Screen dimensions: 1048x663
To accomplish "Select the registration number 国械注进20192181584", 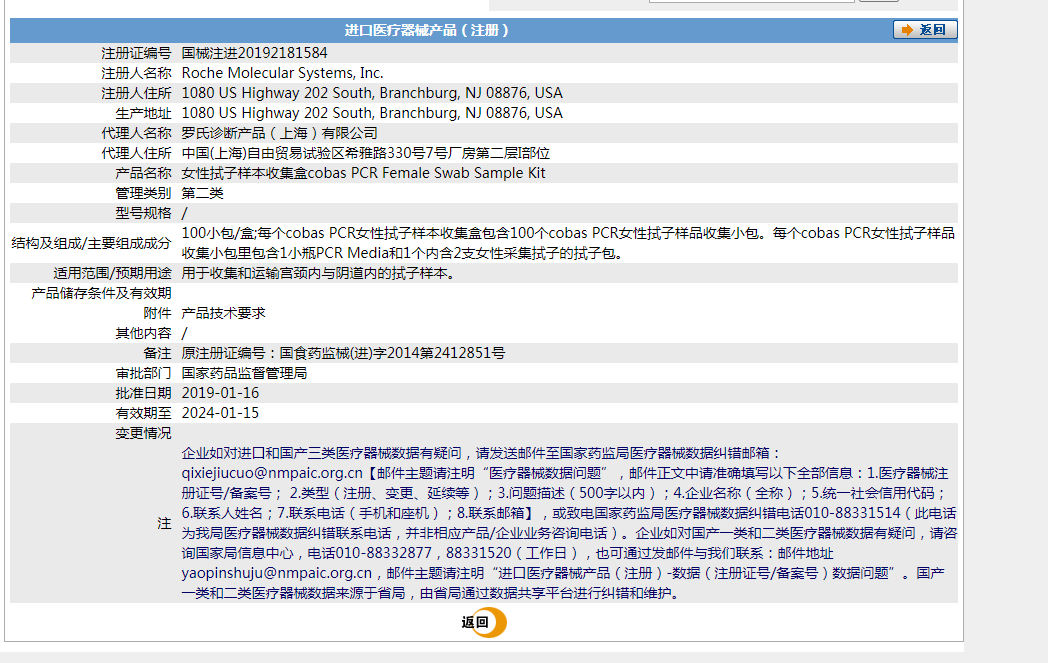I will [x=254, y=53].
